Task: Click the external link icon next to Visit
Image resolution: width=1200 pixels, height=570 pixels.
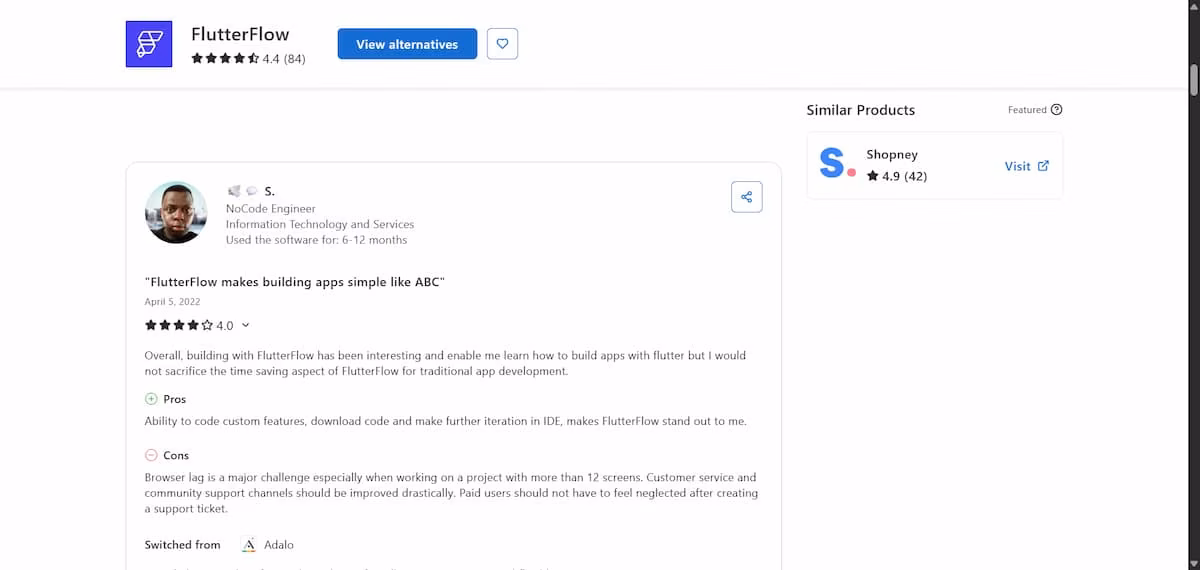Action: [1043, 166]
